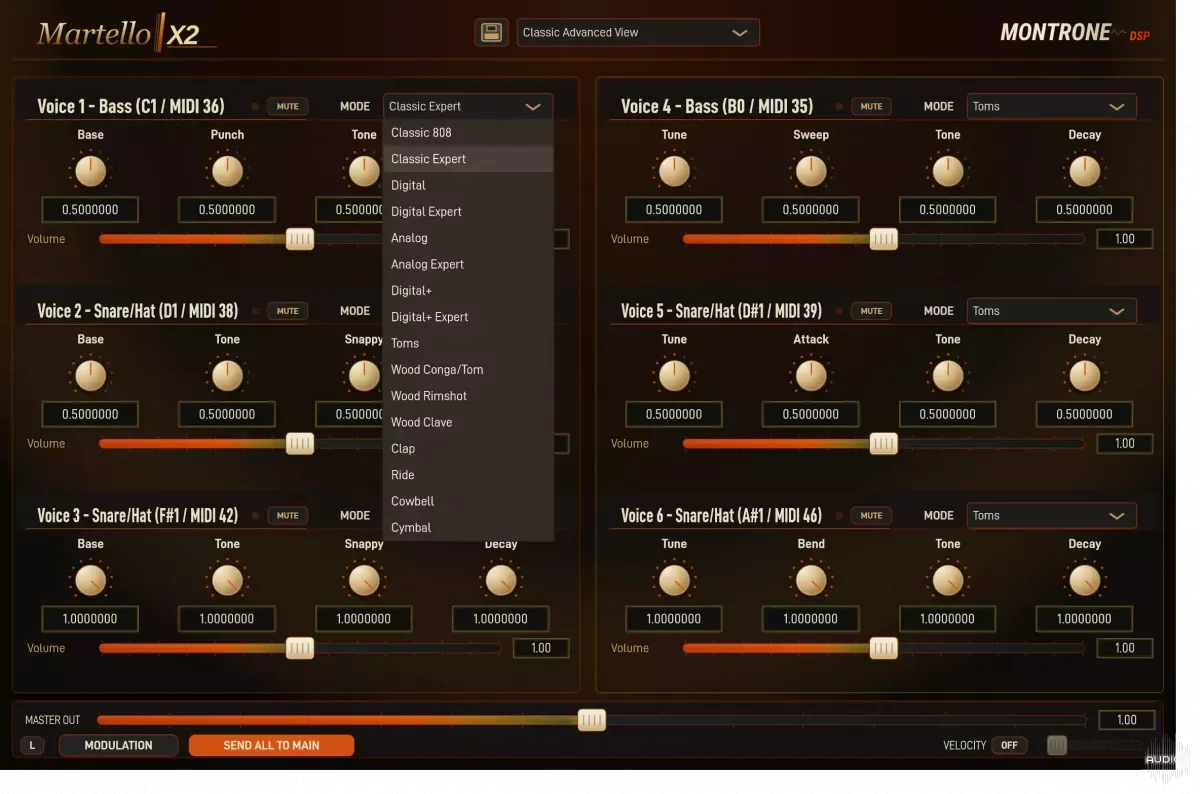This screenshot has width=1200, height=794.
Task: Select Ride mode option
Action: (468, 475)
